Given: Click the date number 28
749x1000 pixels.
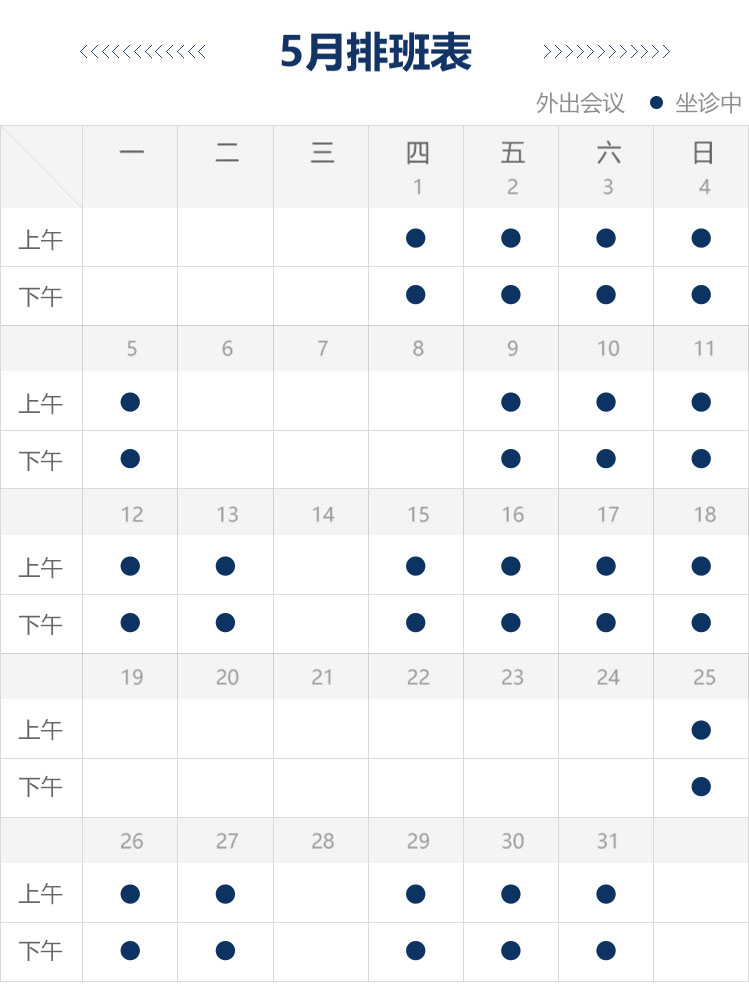Looking at the screenshot, I should (322, 841).
